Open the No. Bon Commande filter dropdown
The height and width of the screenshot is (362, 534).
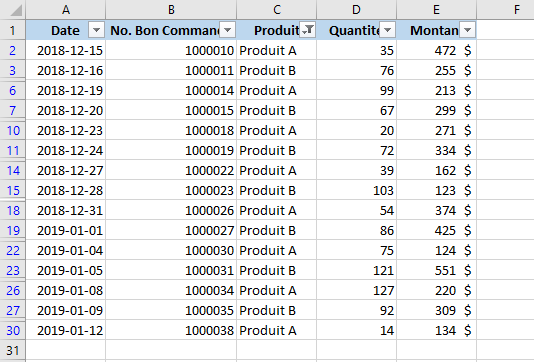pos(227,30)
